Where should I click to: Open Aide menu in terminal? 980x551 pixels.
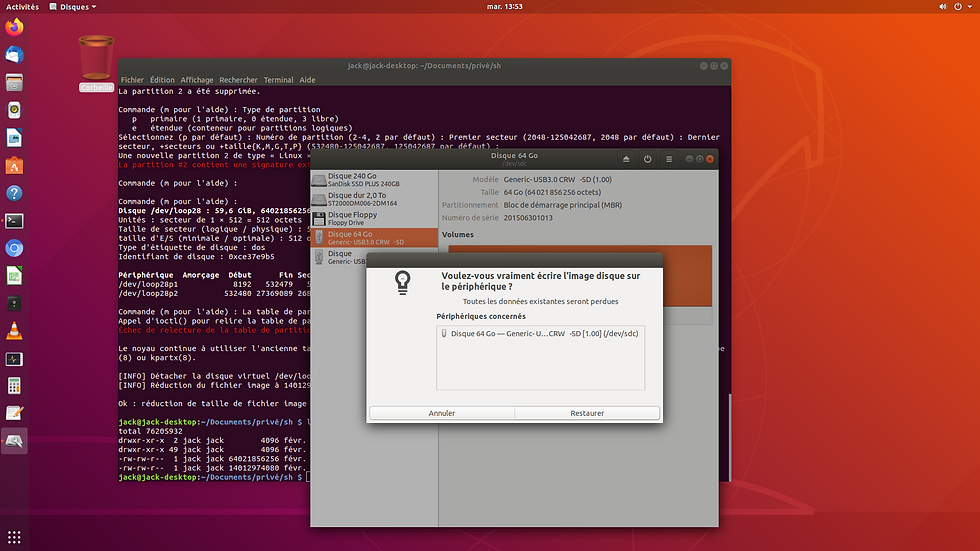(x=307, y=80)
